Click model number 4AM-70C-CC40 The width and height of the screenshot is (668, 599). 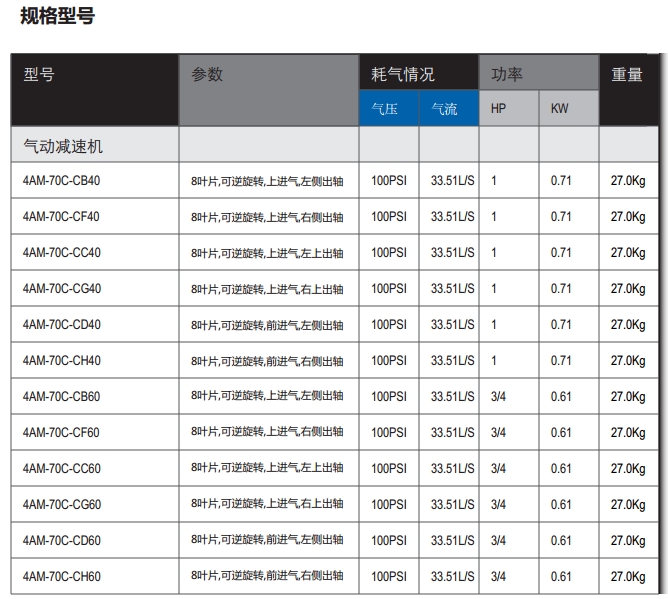tap(61, 253)
